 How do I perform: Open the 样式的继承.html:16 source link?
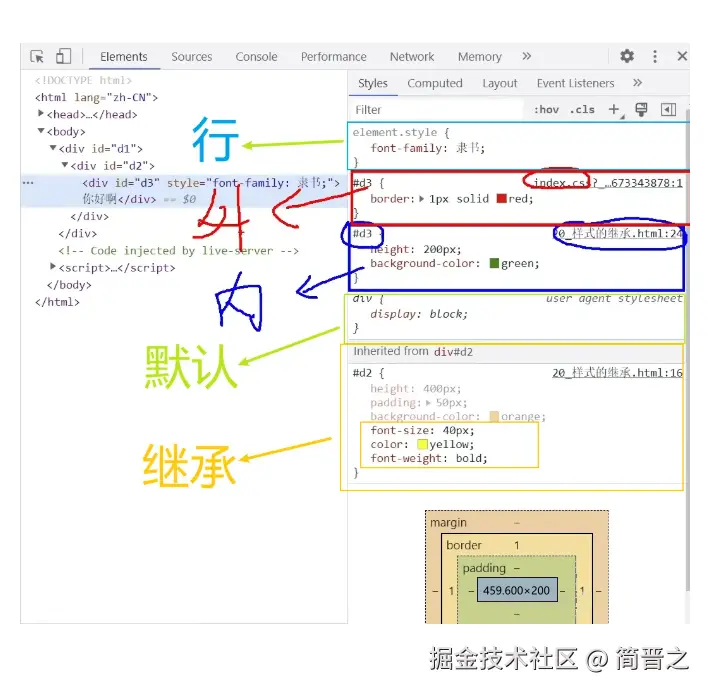click(617, 373)
